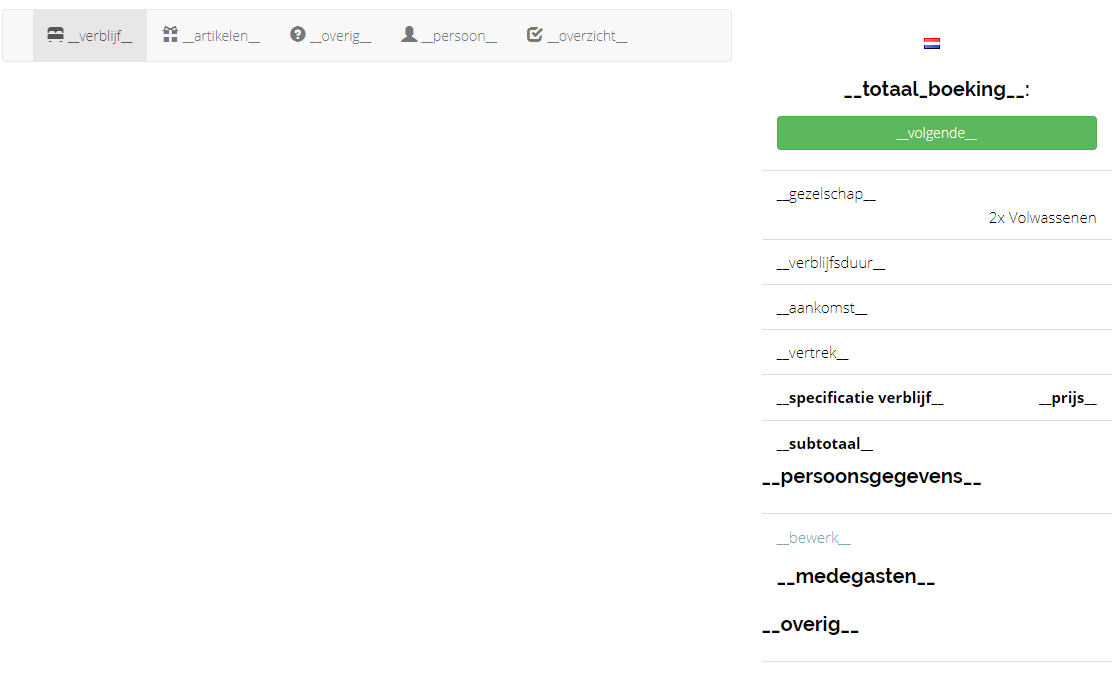Click the question mark icon beside overig
1117x680 pixels.
298,34
